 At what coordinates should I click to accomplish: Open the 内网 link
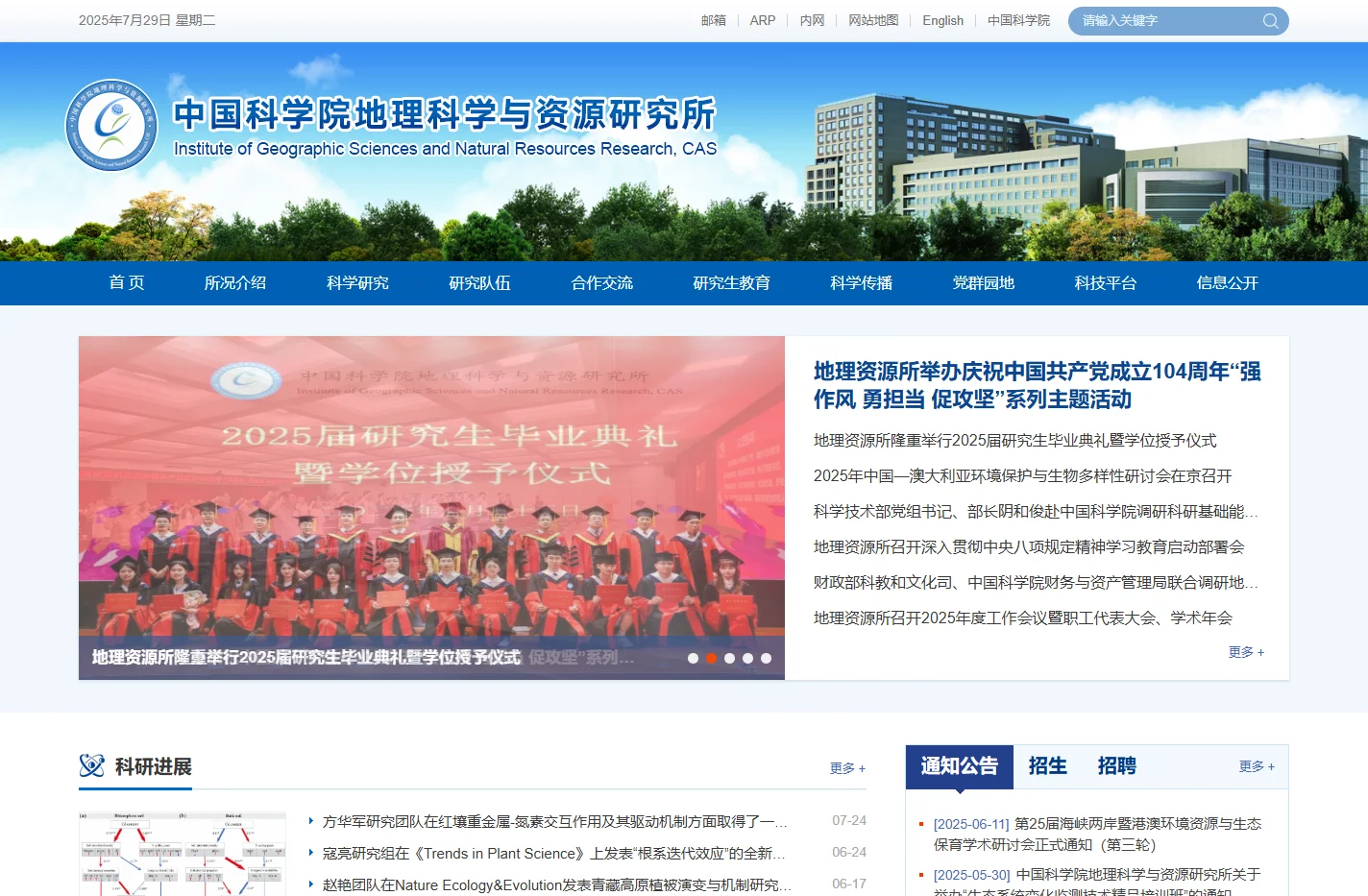coord(812,20)
